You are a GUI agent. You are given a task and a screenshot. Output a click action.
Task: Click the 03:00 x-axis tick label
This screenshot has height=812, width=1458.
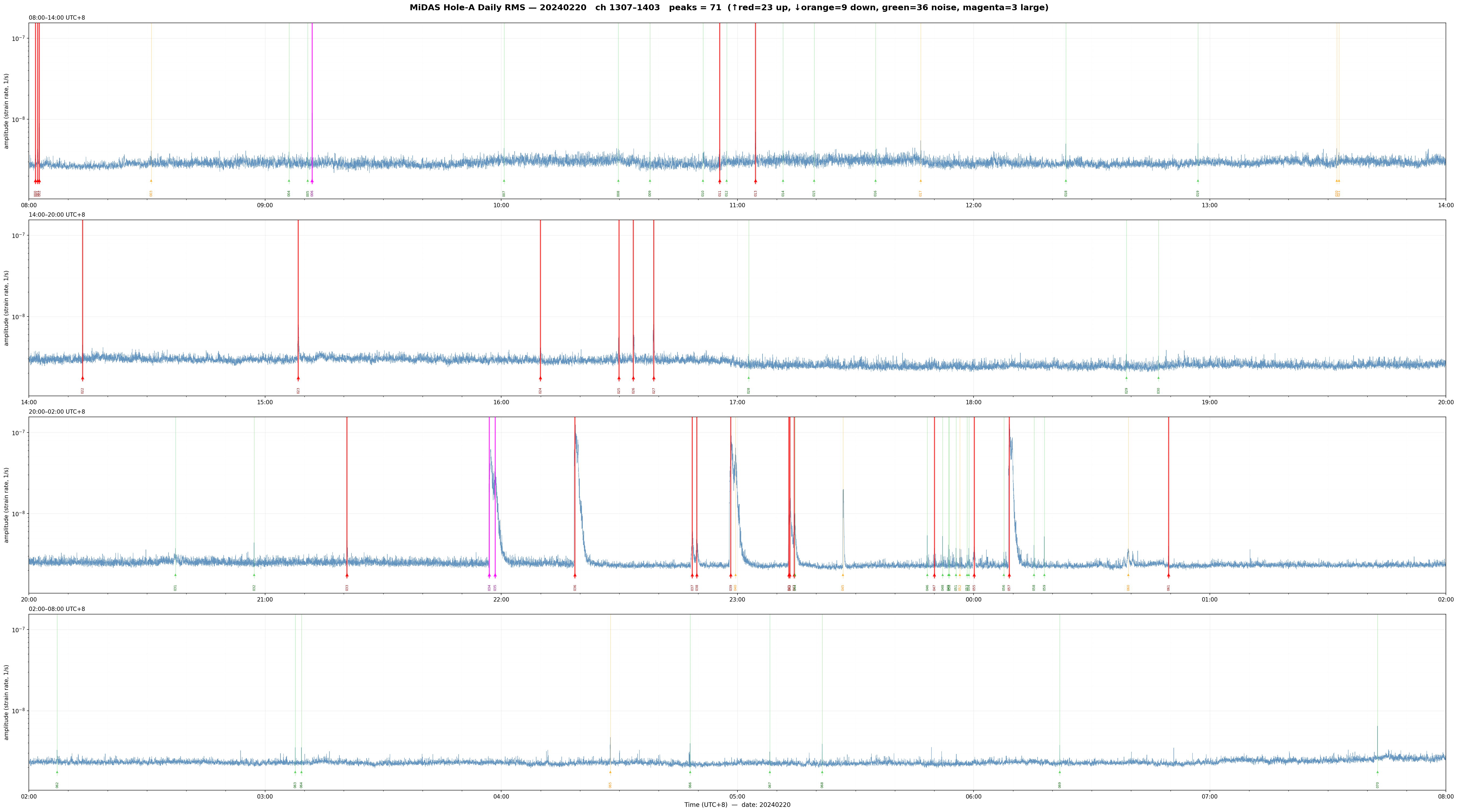pyautogui.click(x=265, y=797)
